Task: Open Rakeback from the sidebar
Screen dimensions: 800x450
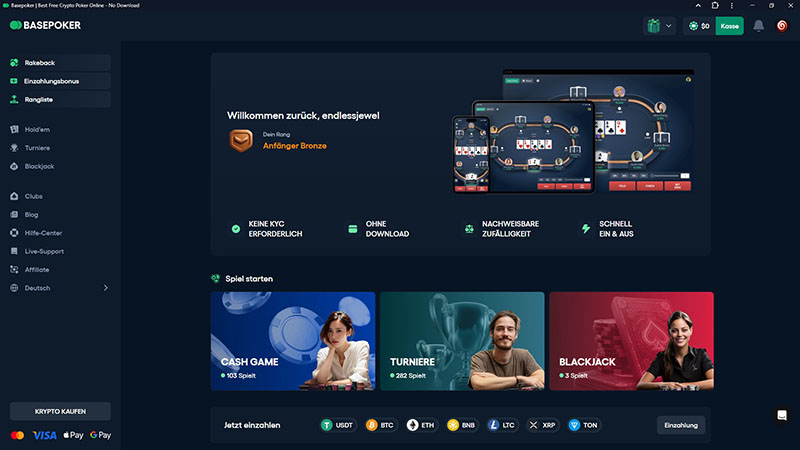Action: [60, 63]
